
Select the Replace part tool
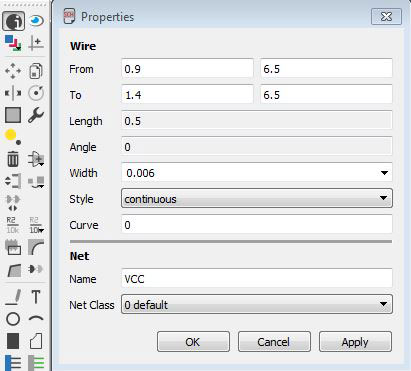point(36,182)
